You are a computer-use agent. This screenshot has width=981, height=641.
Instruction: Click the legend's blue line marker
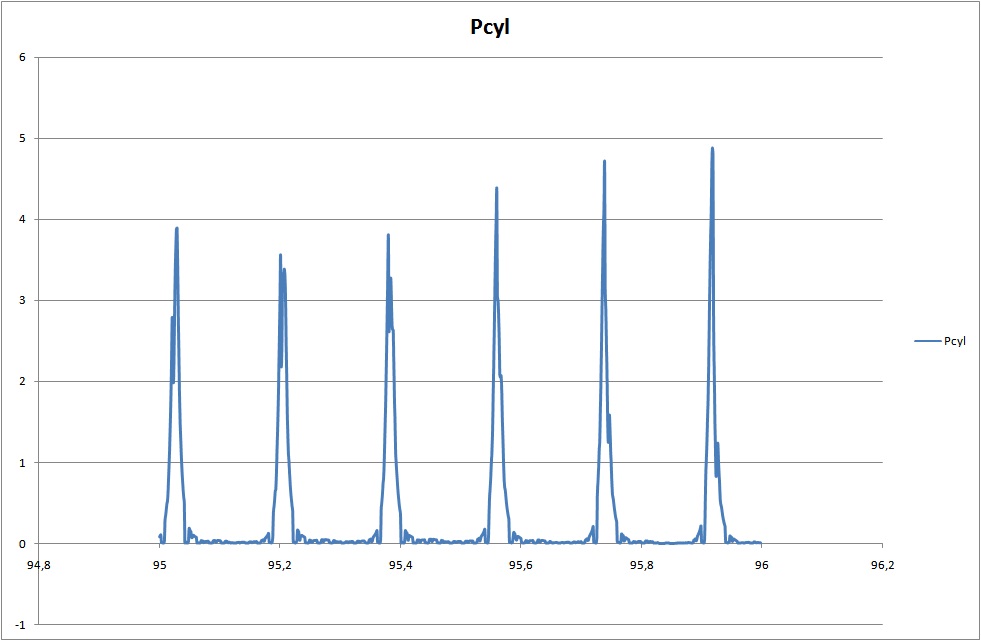coord(927,341)
